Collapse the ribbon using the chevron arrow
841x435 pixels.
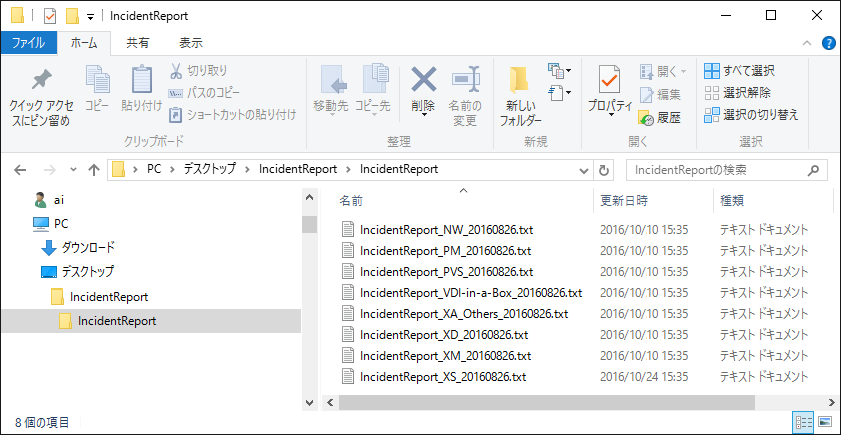810,43
